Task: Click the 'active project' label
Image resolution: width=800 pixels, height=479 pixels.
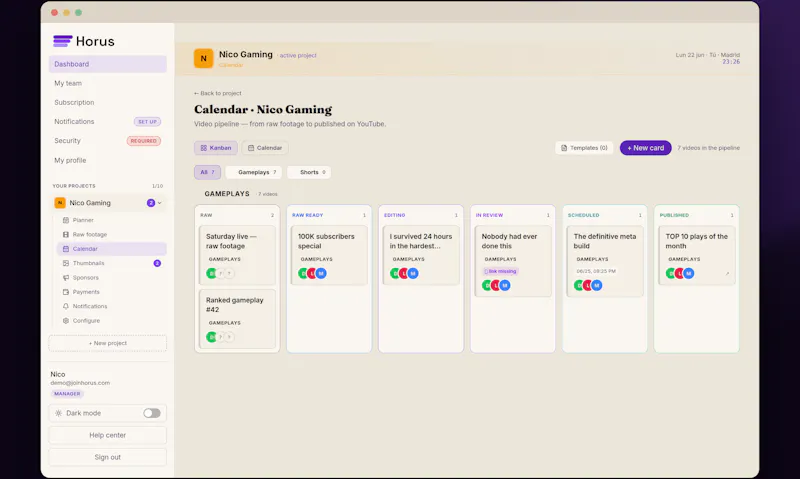Action: click(298, 56)
